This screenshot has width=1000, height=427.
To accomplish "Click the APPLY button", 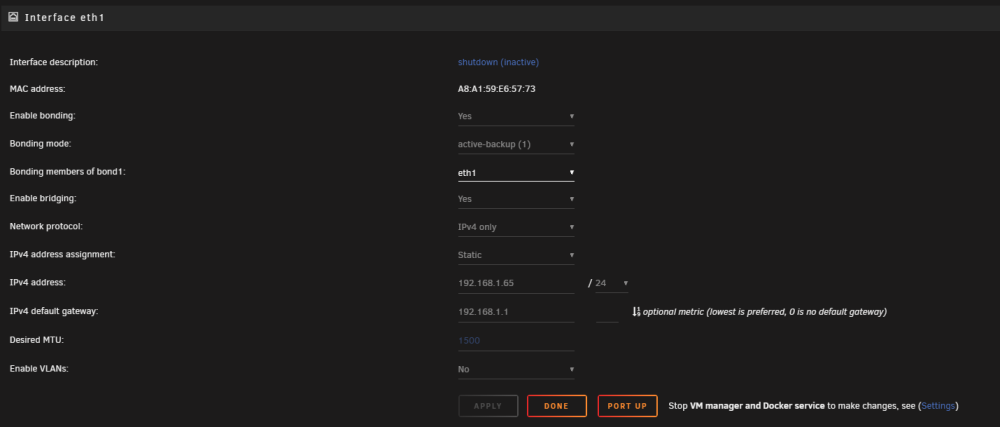I will (x=488, y=406).
